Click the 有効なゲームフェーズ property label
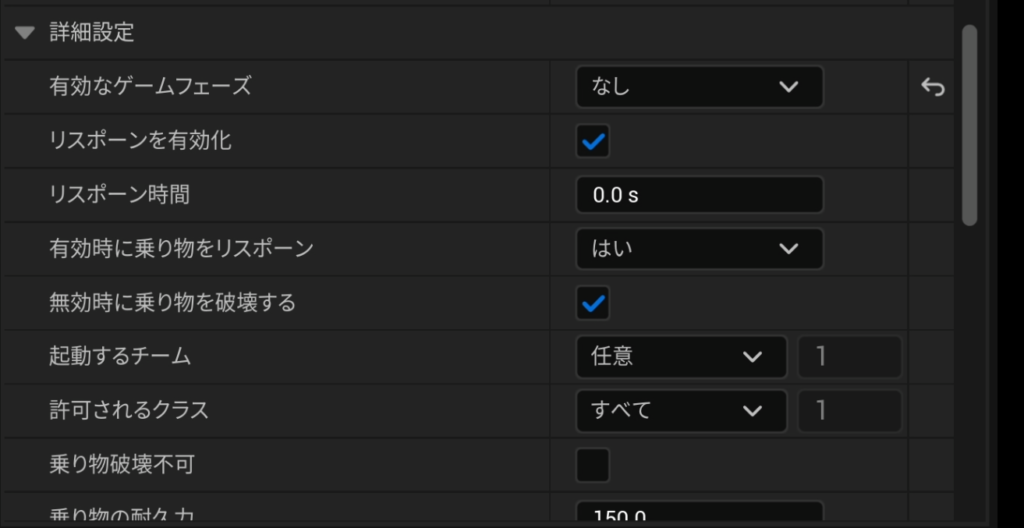Viewport: 1024px width, 528px height. point(150,87)
